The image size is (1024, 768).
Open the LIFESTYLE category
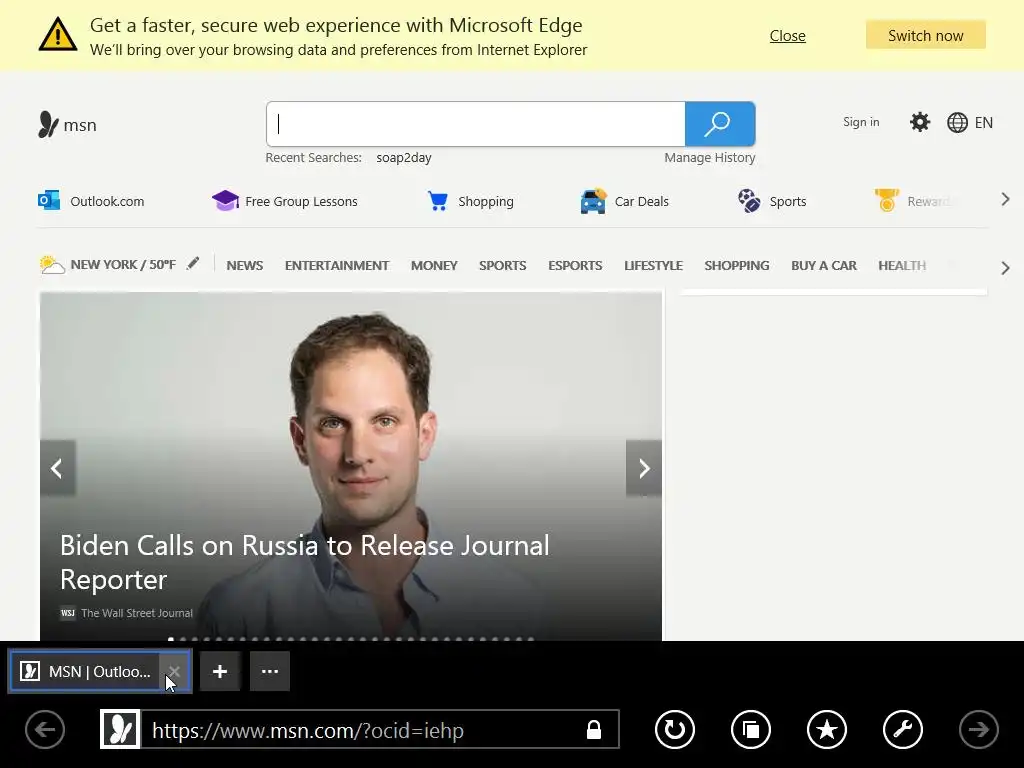(653, 265)
